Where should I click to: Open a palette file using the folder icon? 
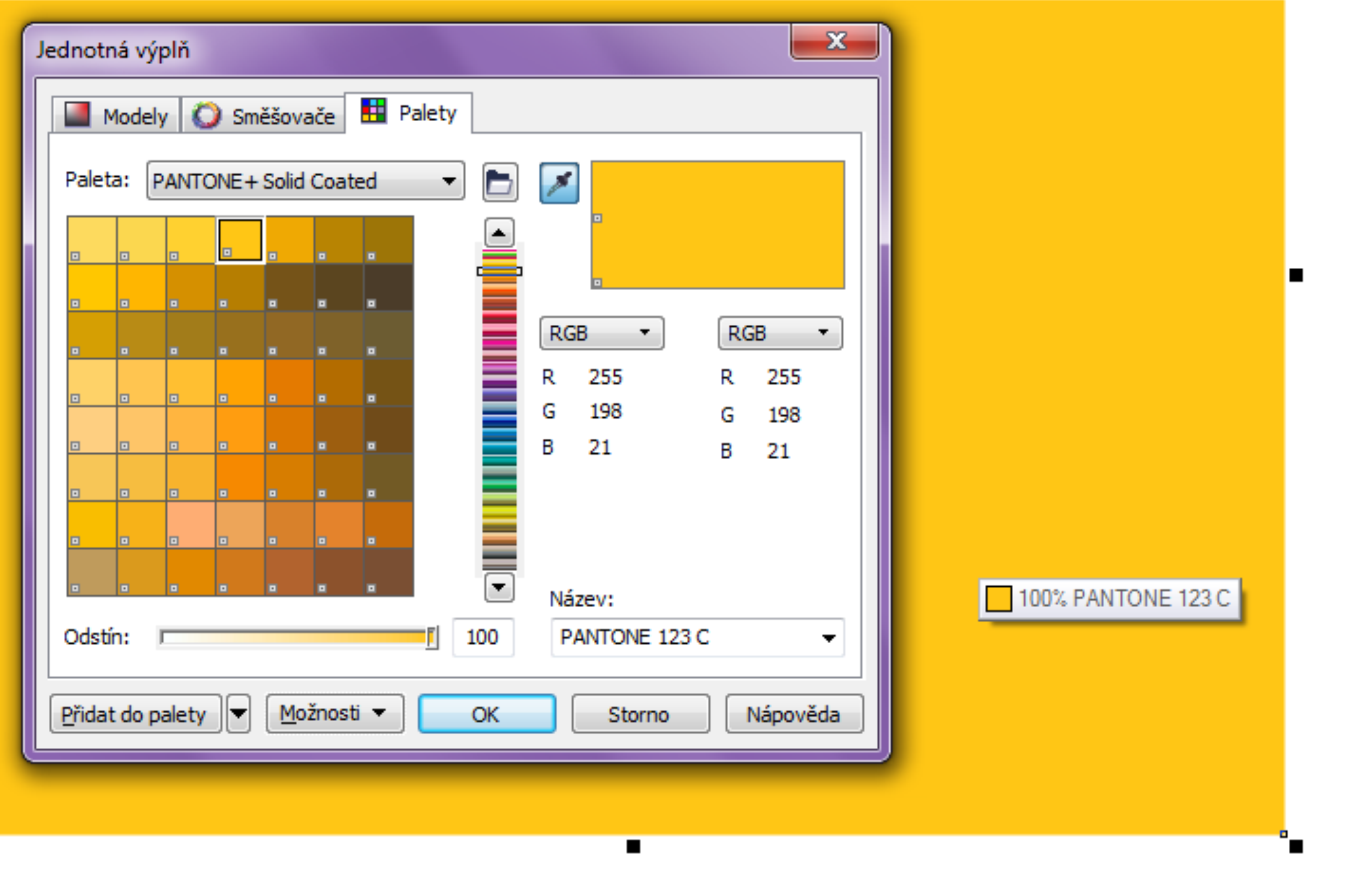[499, 183]
